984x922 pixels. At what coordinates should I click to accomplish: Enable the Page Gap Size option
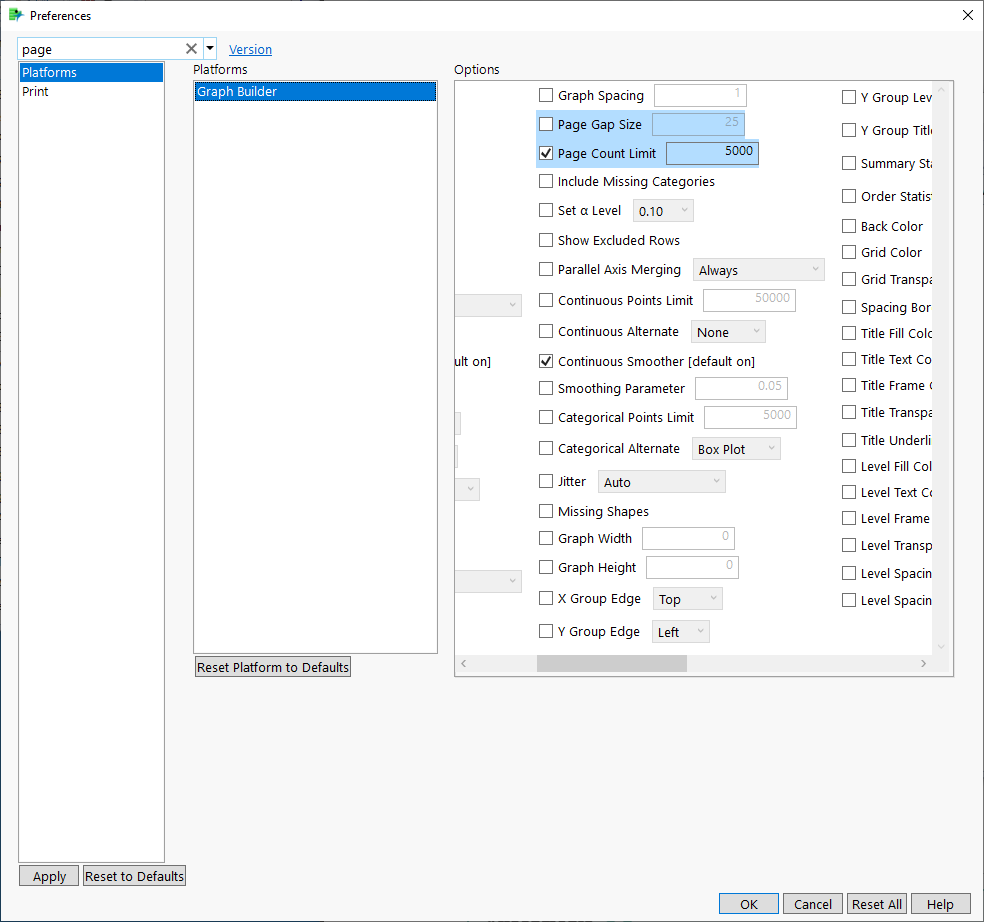coord(546,124)
